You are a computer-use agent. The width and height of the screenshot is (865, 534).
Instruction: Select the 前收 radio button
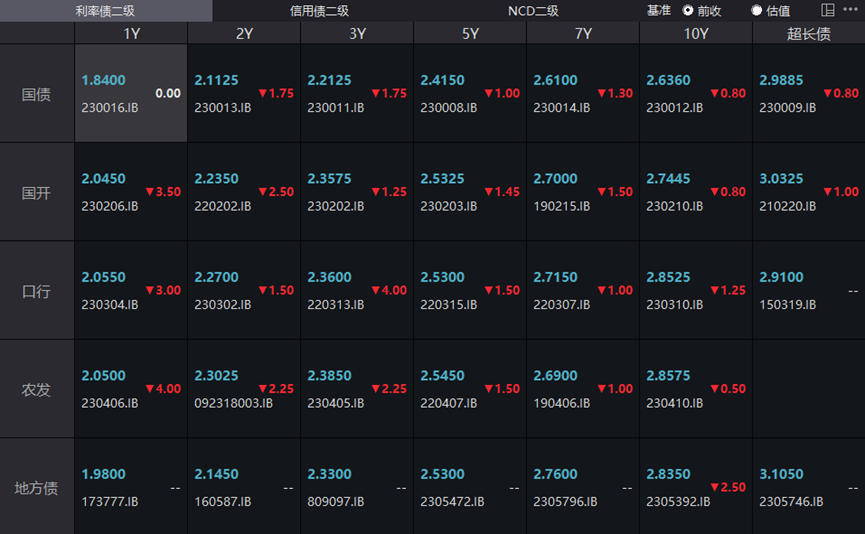pos(688,10)
